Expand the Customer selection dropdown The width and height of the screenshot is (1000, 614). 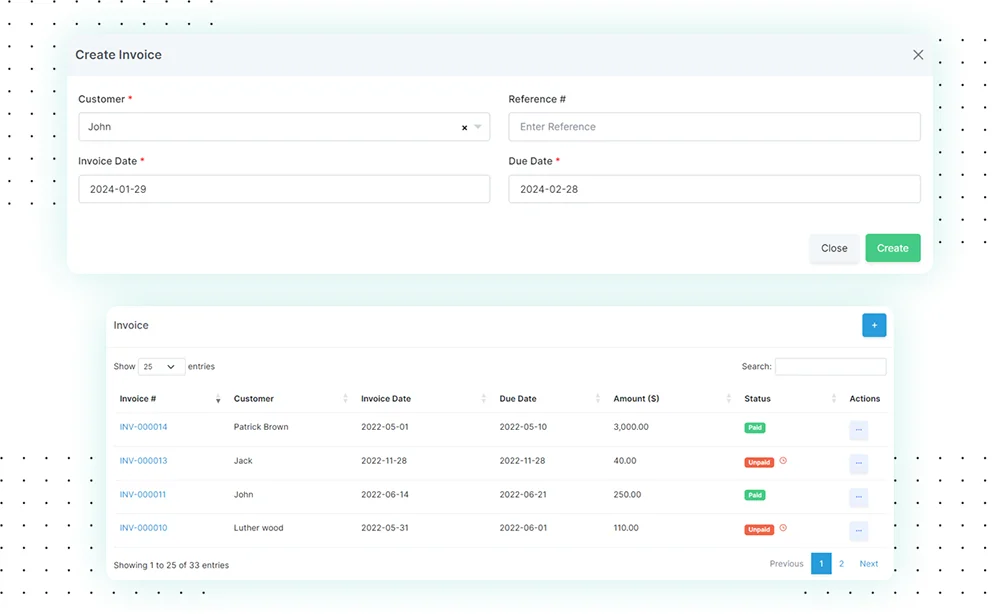tap(479, 127)
